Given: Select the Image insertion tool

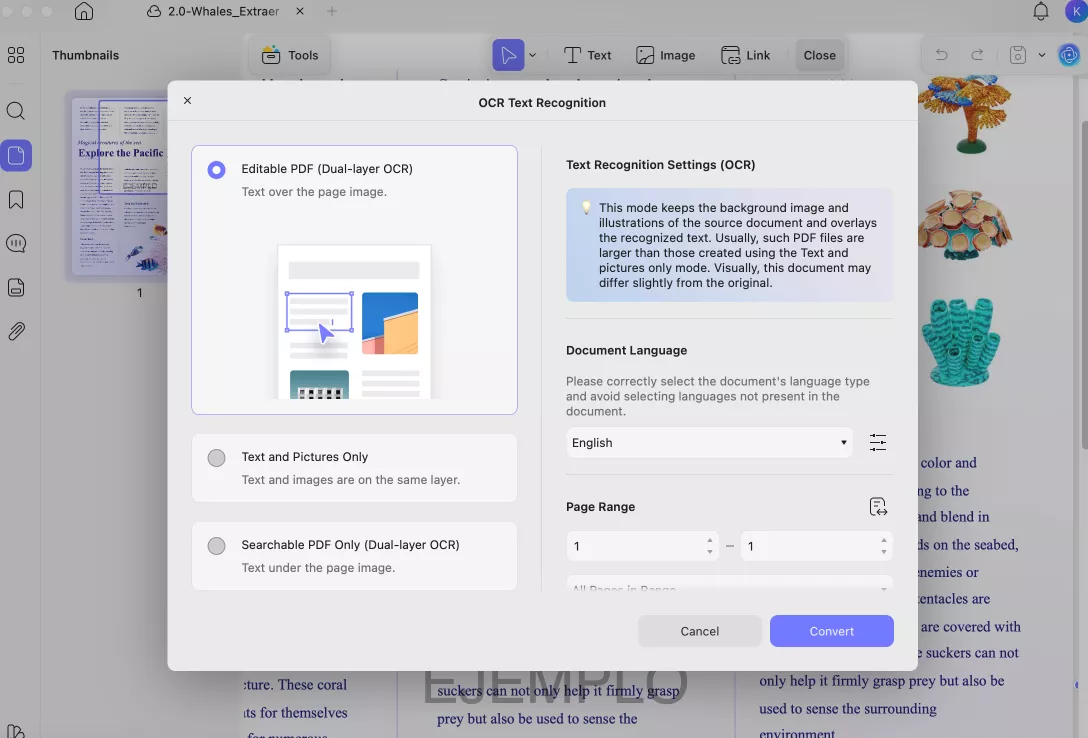Looking at the screenshot, I should [666, 55].
